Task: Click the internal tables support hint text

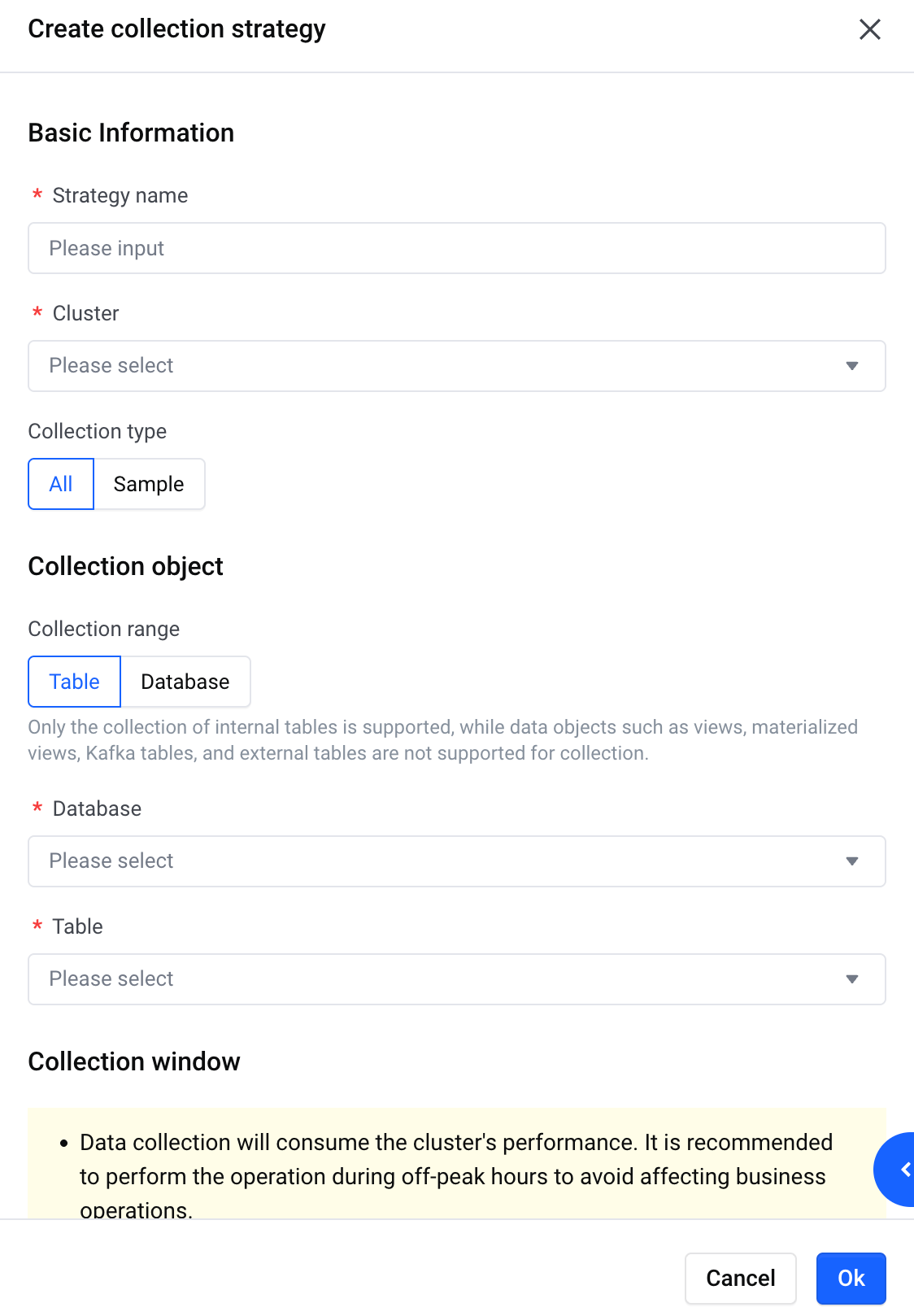Action: pos(443,740)
